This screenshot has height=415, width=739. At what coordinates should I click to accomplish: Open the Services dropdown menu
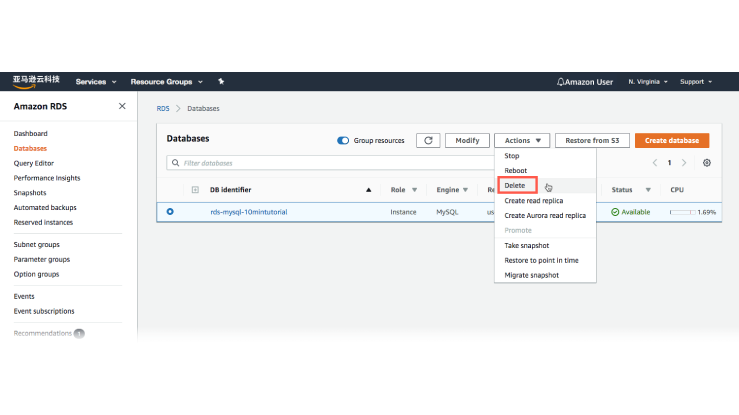point(96,81)
